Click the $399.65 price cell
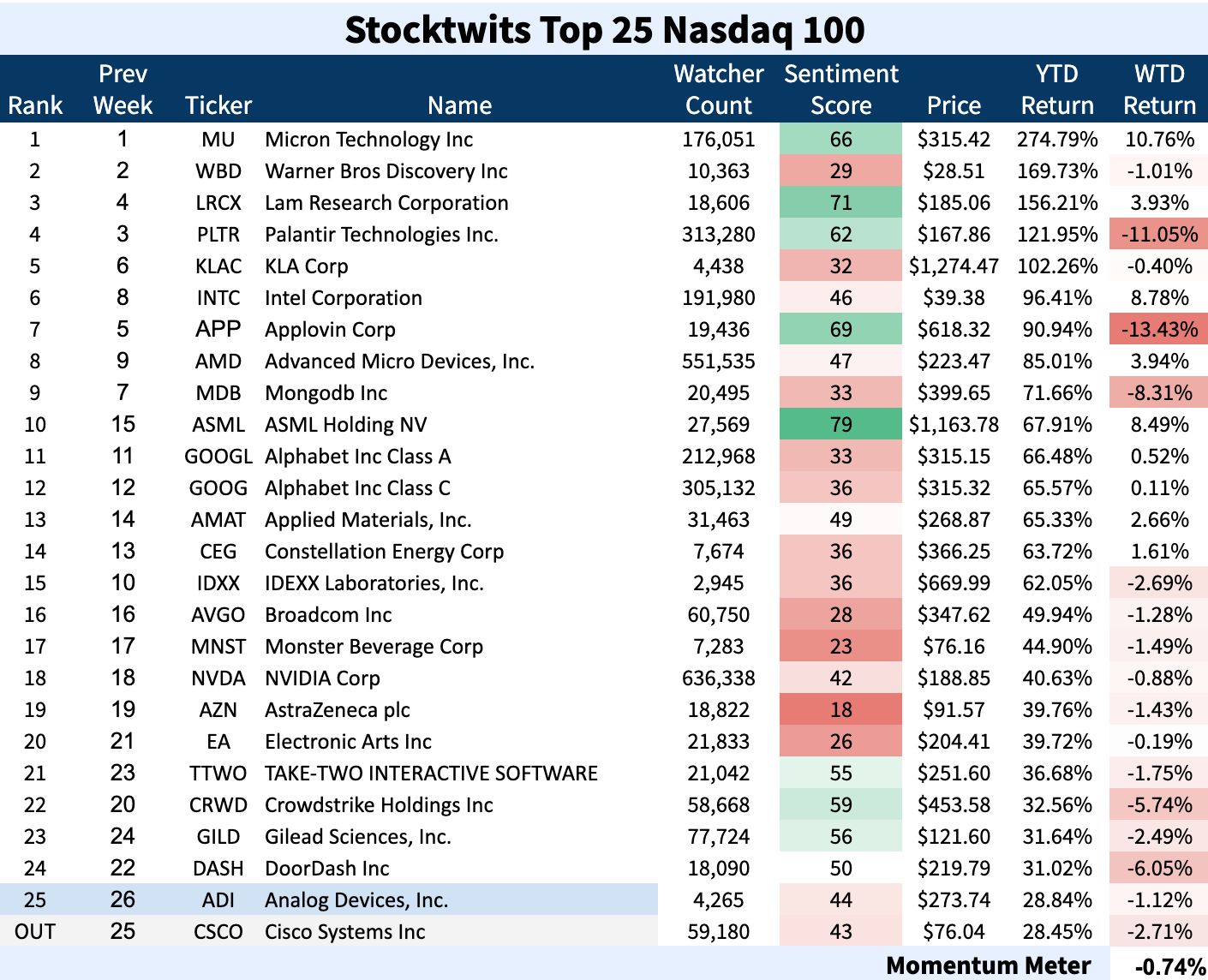 click(954, 393)
